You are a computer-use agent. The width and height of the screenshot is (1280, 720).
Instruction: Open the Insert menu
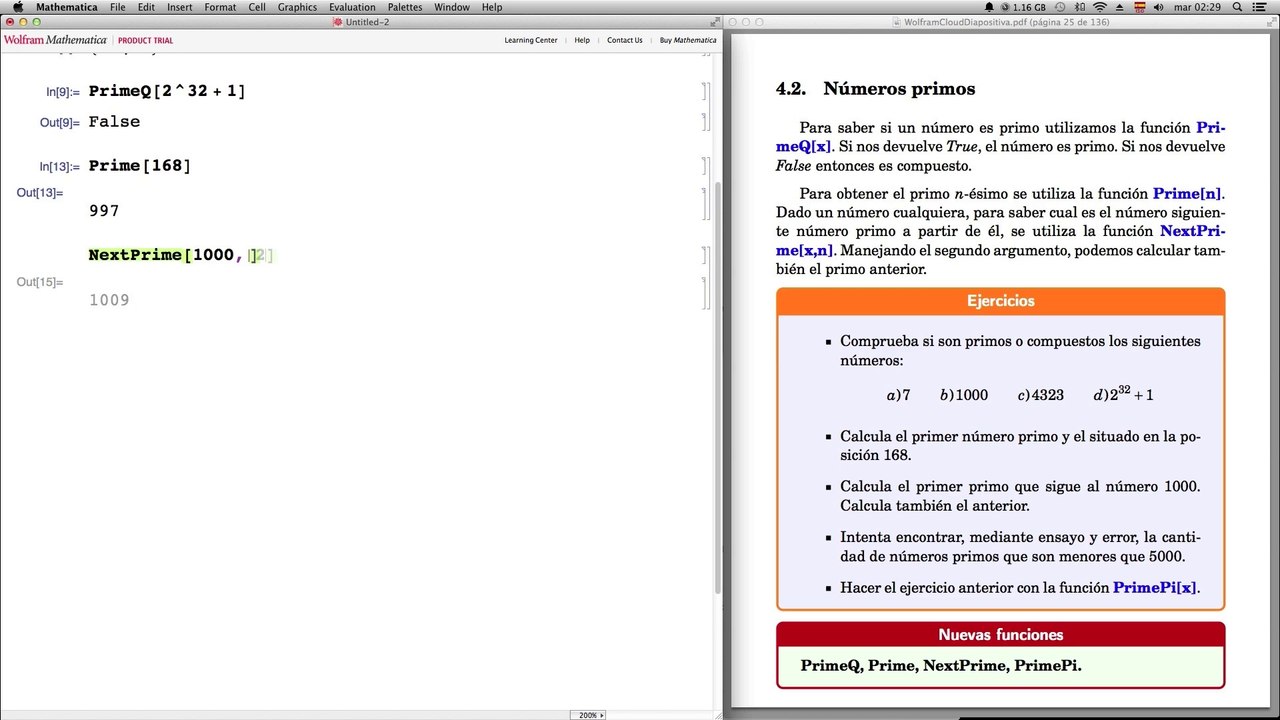pos(180,7)
